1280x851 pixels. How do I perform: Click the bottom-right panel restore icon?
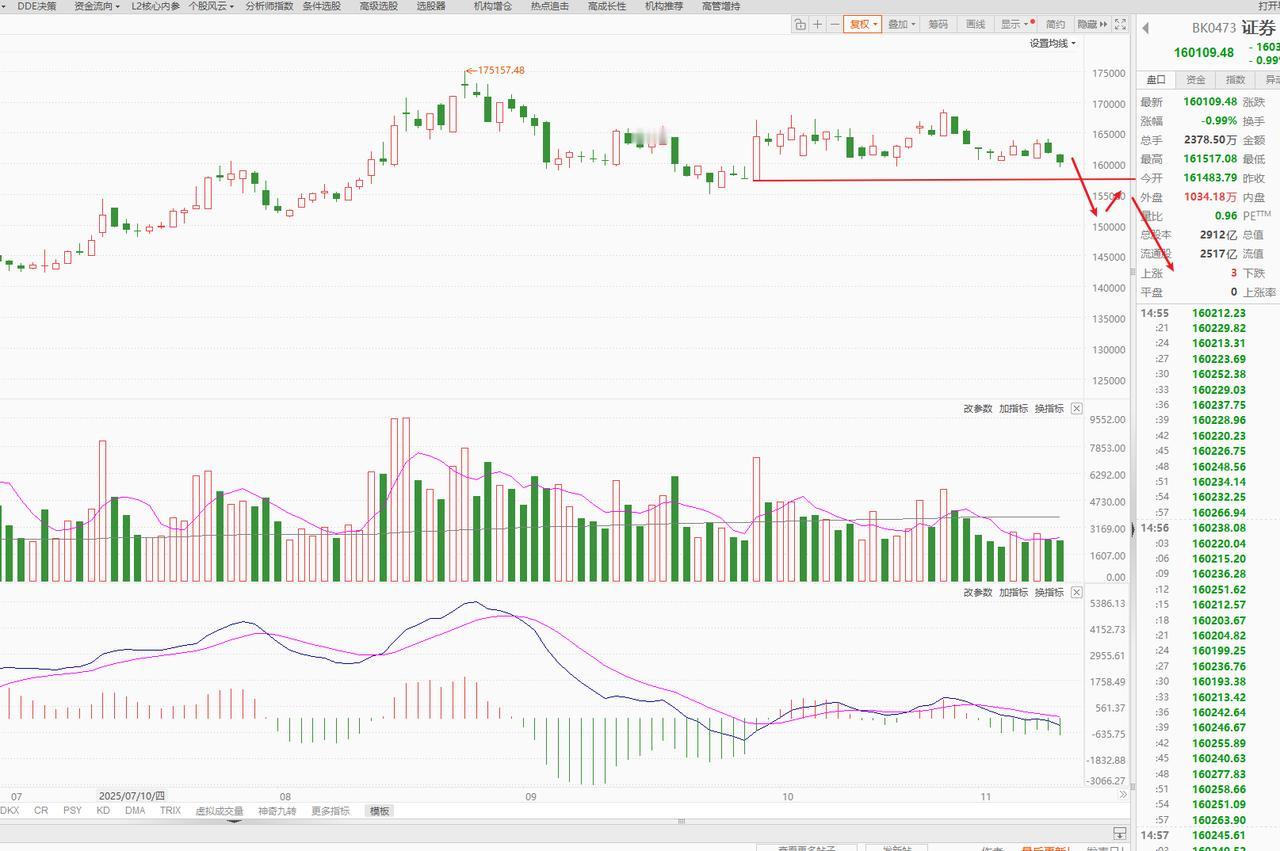tap(1120, 833)
